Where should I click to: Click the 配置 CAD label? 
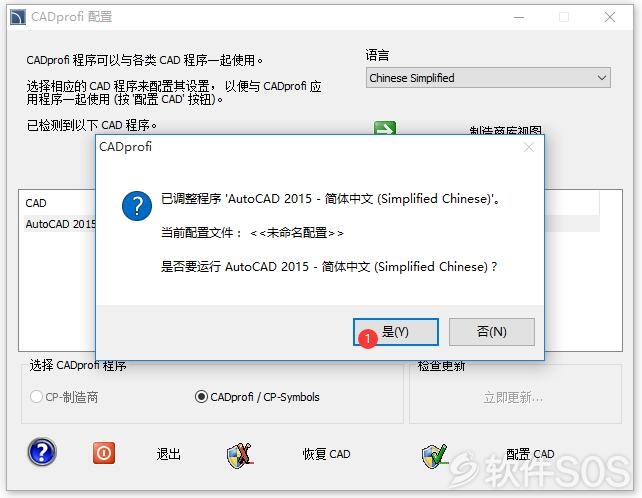530,454
